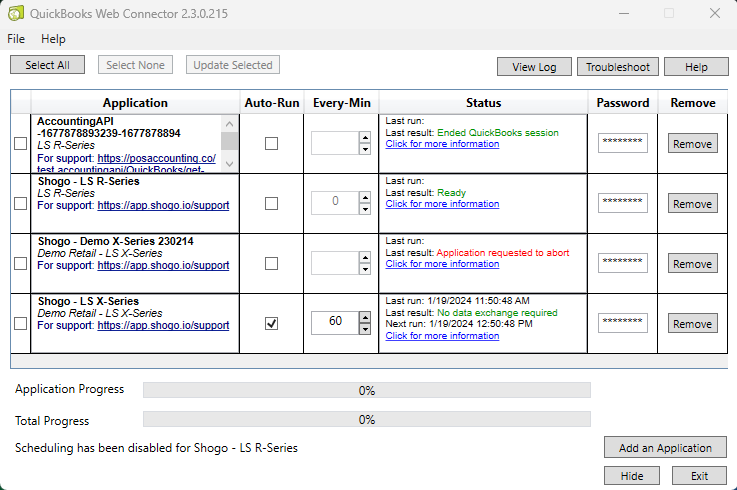Image resolution: width=737 pixels, height=490 pixels.
Task: Remove the Shogo - LS X-Series application
Action: [x=692, y=324]
